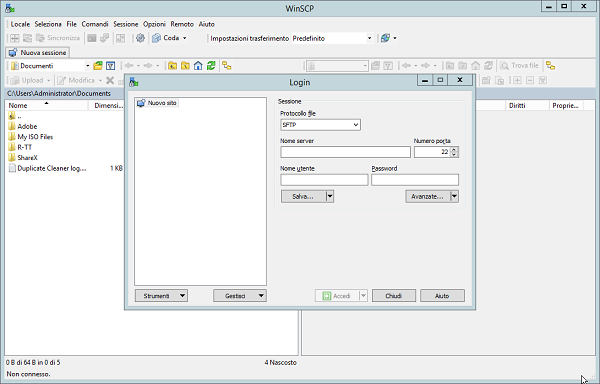600x384 pixels.
Task: Expand the Avanzate button dropdown arrow
Action: tap(454, 197)
